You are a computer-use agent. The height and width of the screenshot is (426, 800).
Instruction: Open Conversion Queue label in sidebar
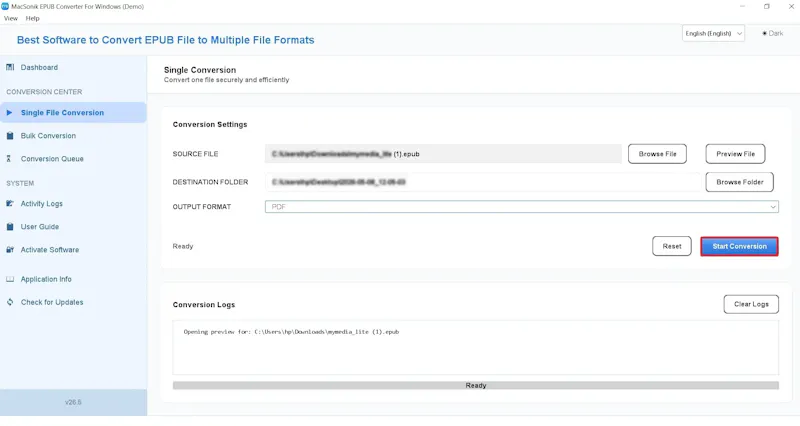tap(52, 159)
